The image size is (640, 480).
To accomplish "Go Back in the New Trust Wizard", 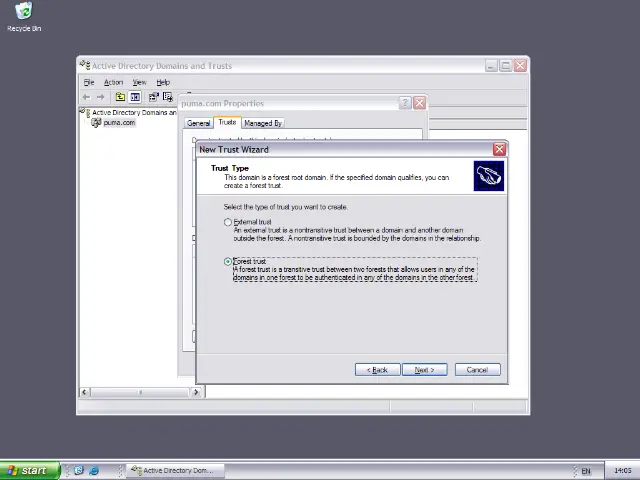I will pyautogui.click(x=377, y=370).
